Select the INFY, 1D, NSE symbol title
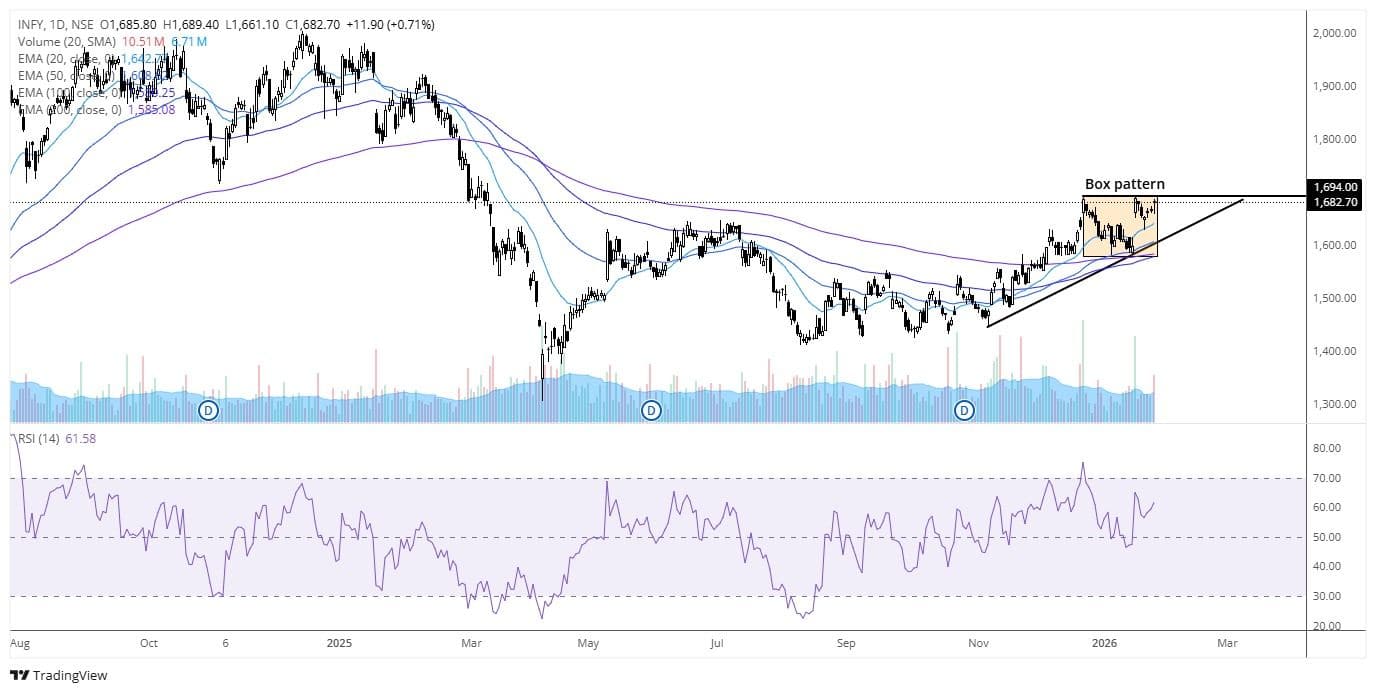Viewport: 1376px width, 693px height. click(x=58, y=25)
